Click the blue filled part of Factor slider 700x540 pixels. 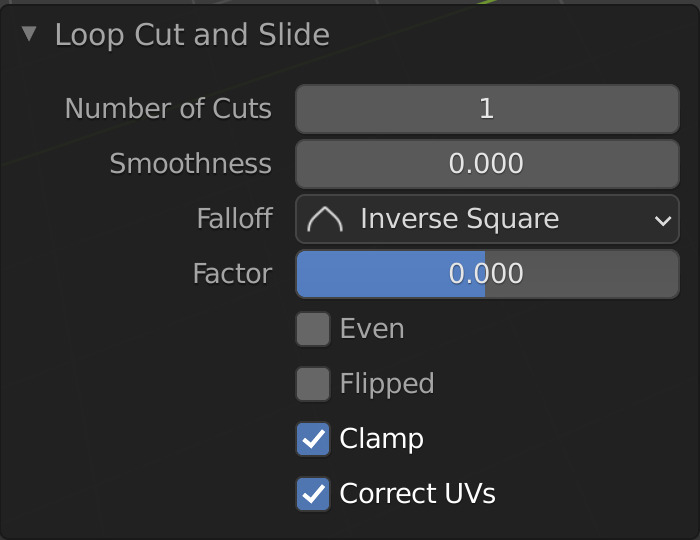click(x=390, y=274)
